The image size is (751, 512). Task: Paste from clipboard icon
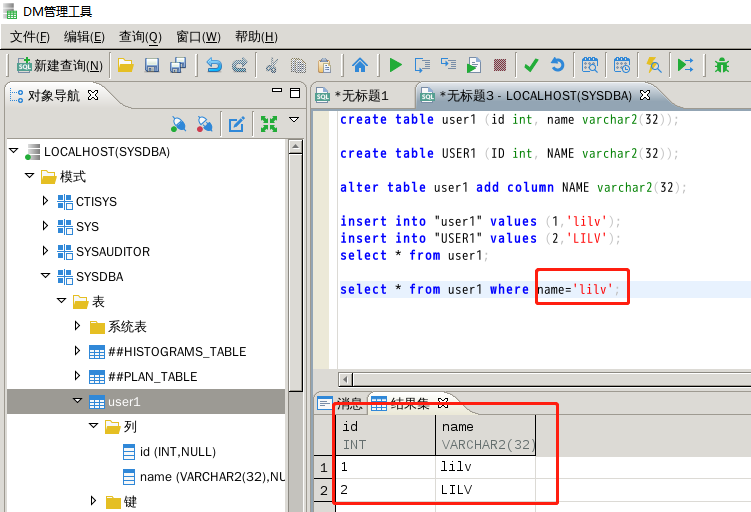coord(325,65)
